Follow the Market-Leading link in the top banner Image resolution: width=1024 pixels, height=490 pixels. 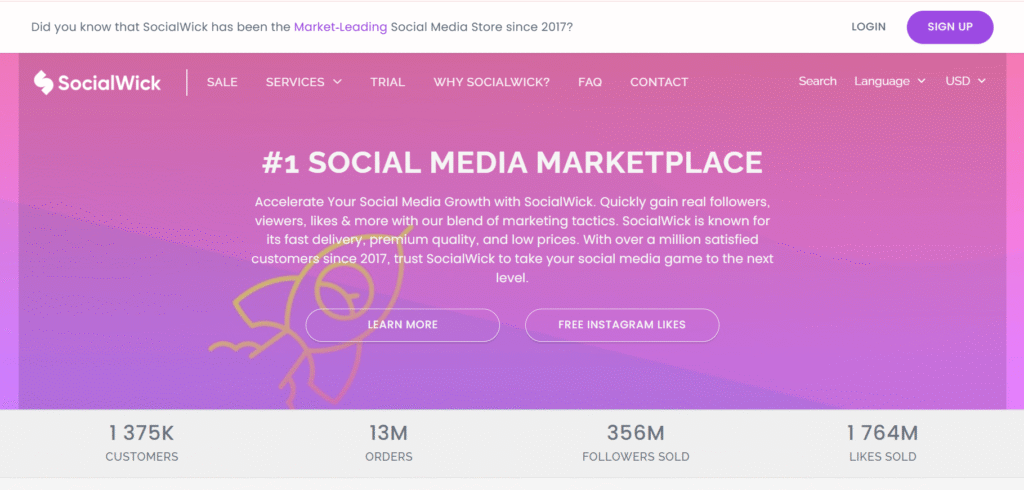(338, 27)
